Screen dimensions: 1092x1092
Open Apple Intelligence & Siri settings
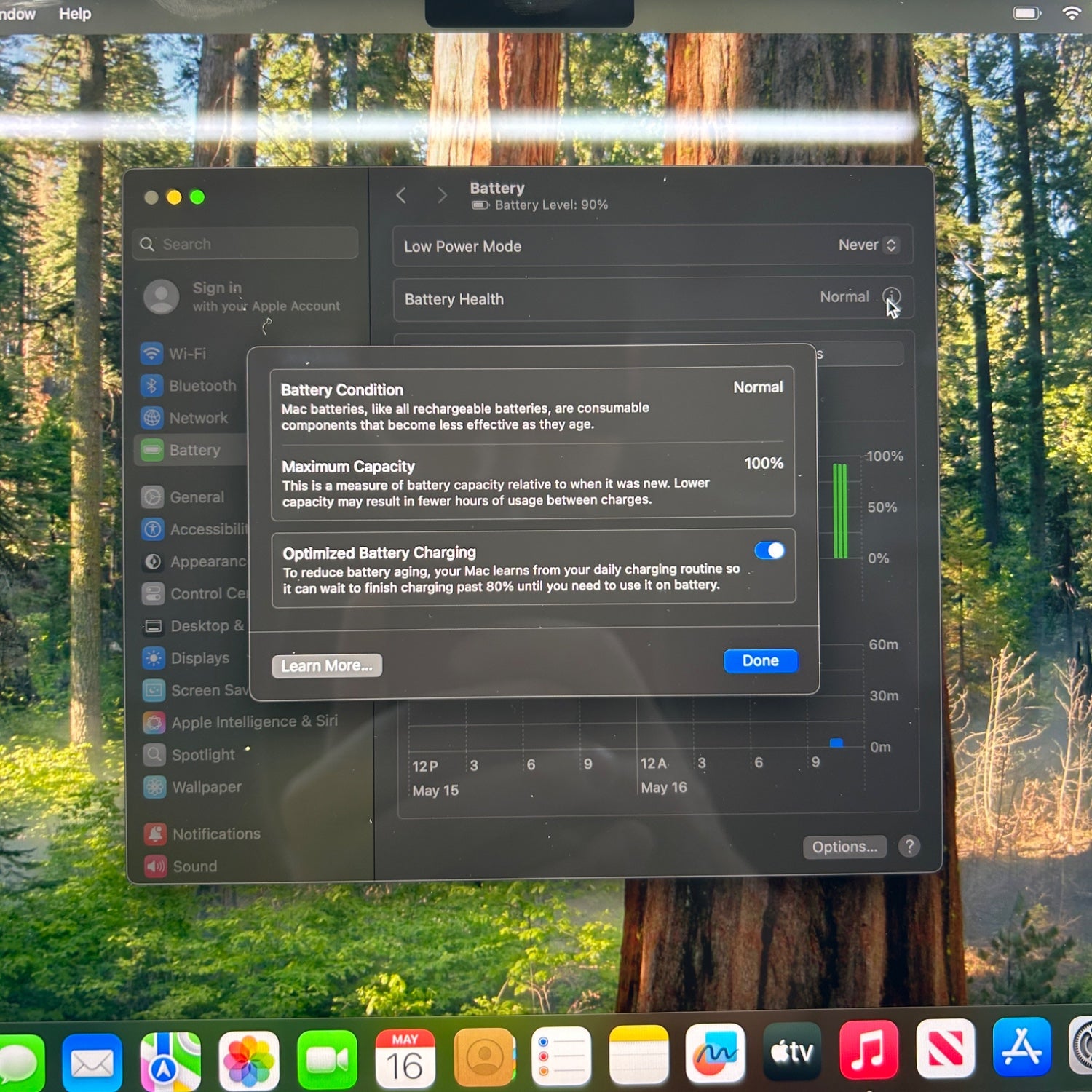241,722
